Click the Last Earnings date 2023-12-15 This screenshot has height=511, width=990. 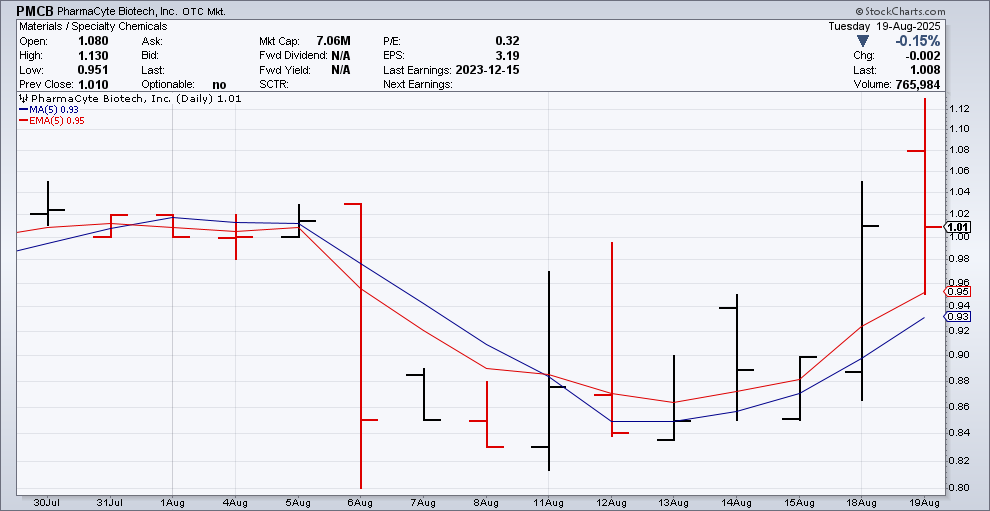pos(489,70)
